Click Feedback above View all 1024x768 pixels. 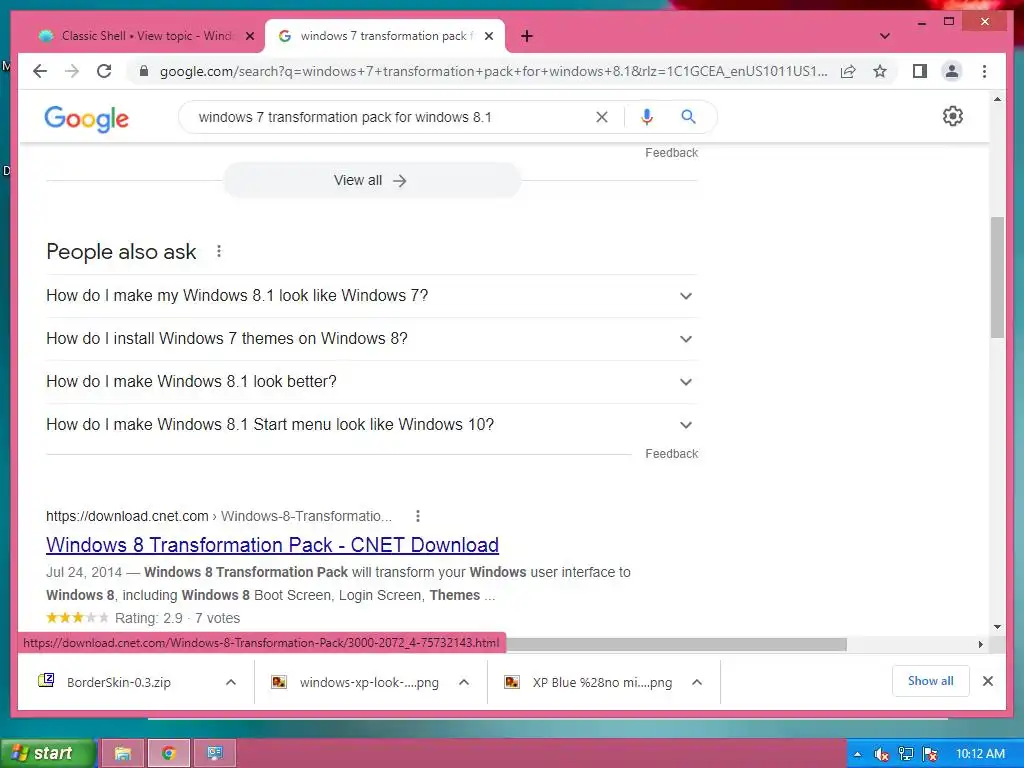[x=671, y=153]
